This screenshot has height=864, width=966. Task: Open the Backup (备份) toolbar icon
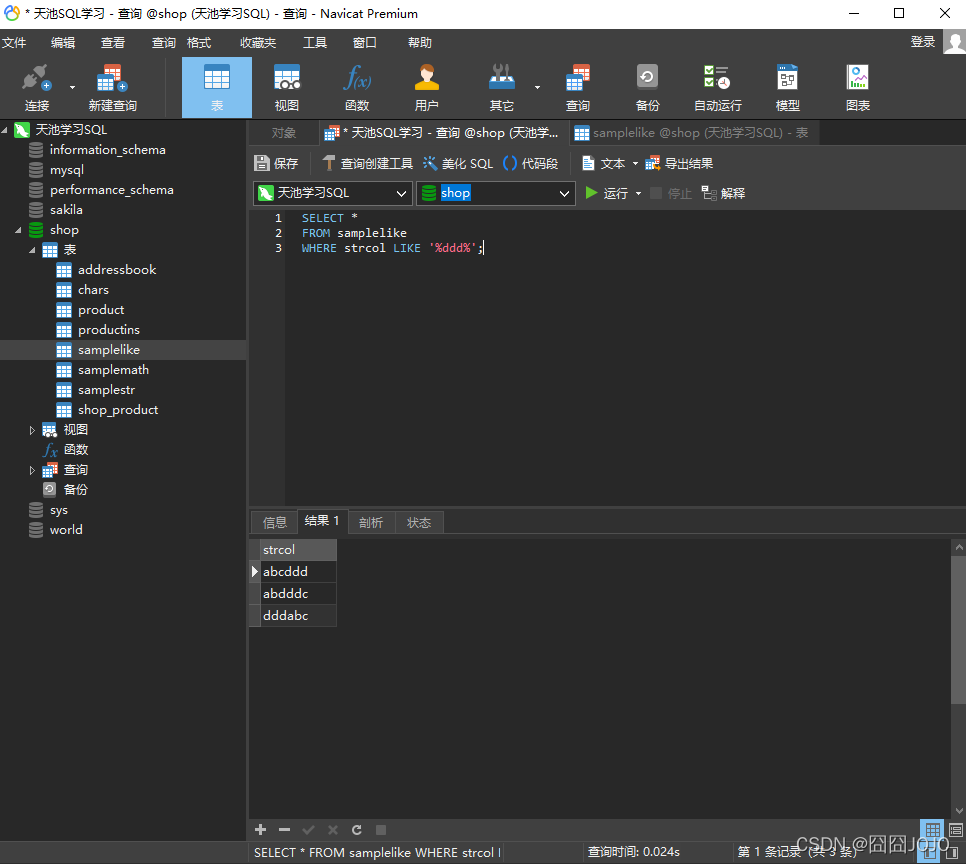tap(647, 88)
